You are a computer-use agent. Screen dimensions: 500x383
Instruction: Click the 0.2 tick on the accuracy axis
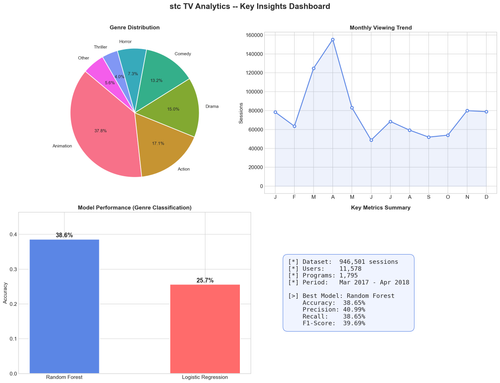point(13,304)
